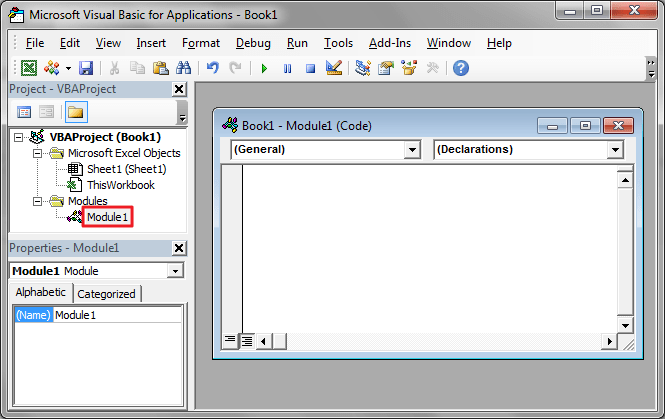Open the Add-Ins menu
The height and width of the screenshot is (419, 665).
point(390,43)
